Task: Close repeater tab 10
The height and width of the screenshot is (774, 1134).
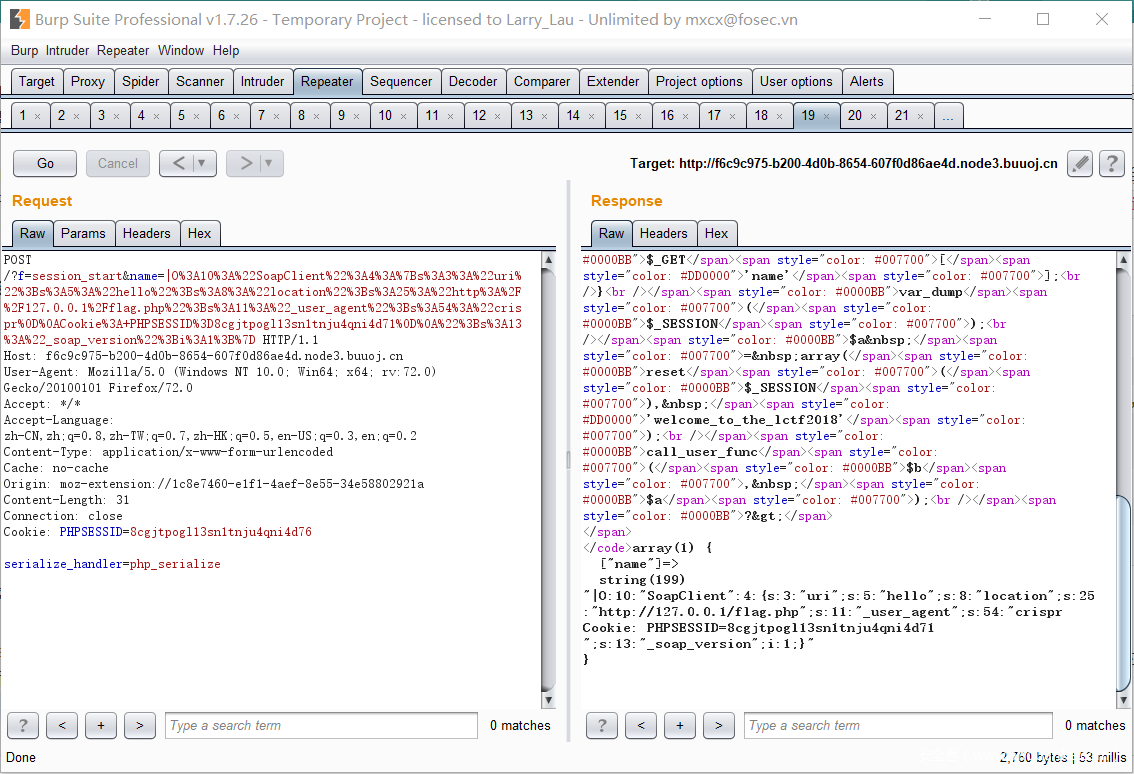Action: coord(404,116)
